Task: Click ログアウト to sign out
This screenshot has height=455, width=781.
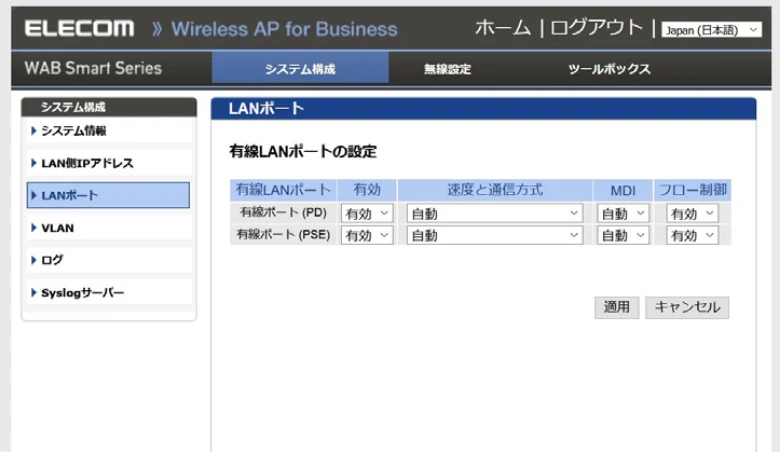Action: pyautogui.click(x=597, y=28)
